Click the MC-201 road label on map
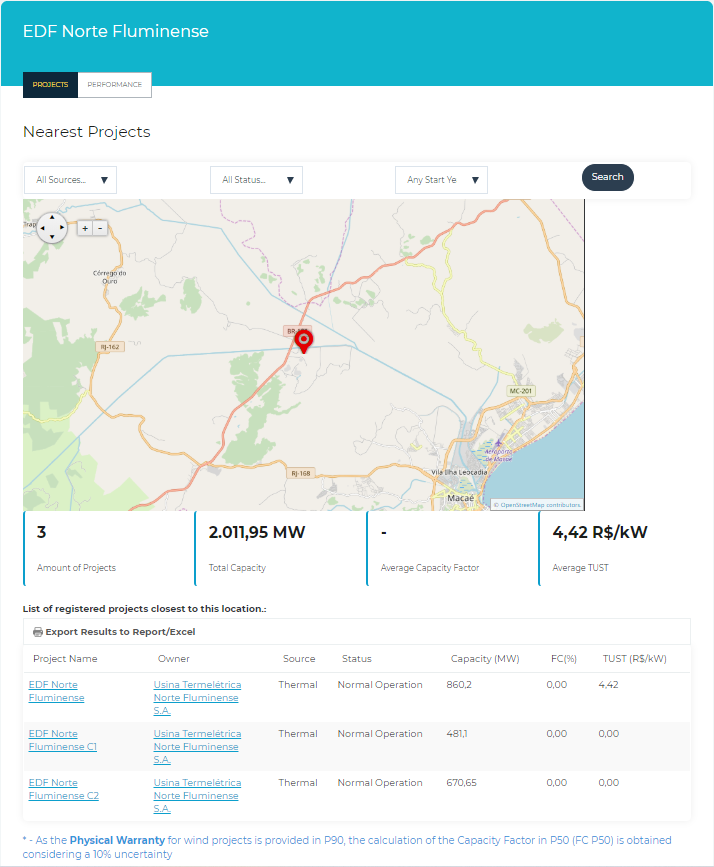Image resolution: width=714 pixels, height=867 pixels. 520,391
